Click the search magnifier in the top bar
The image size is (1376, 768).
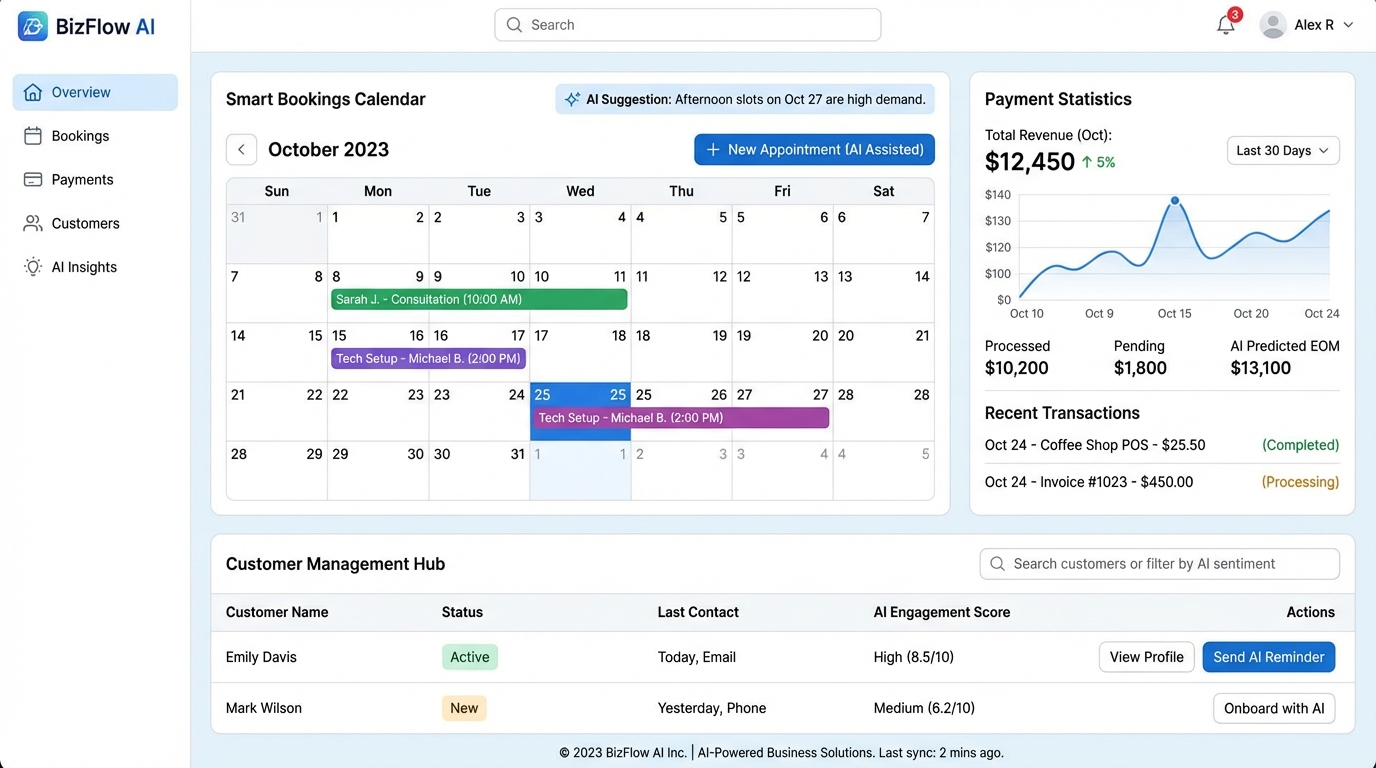(x=514, y=24)
